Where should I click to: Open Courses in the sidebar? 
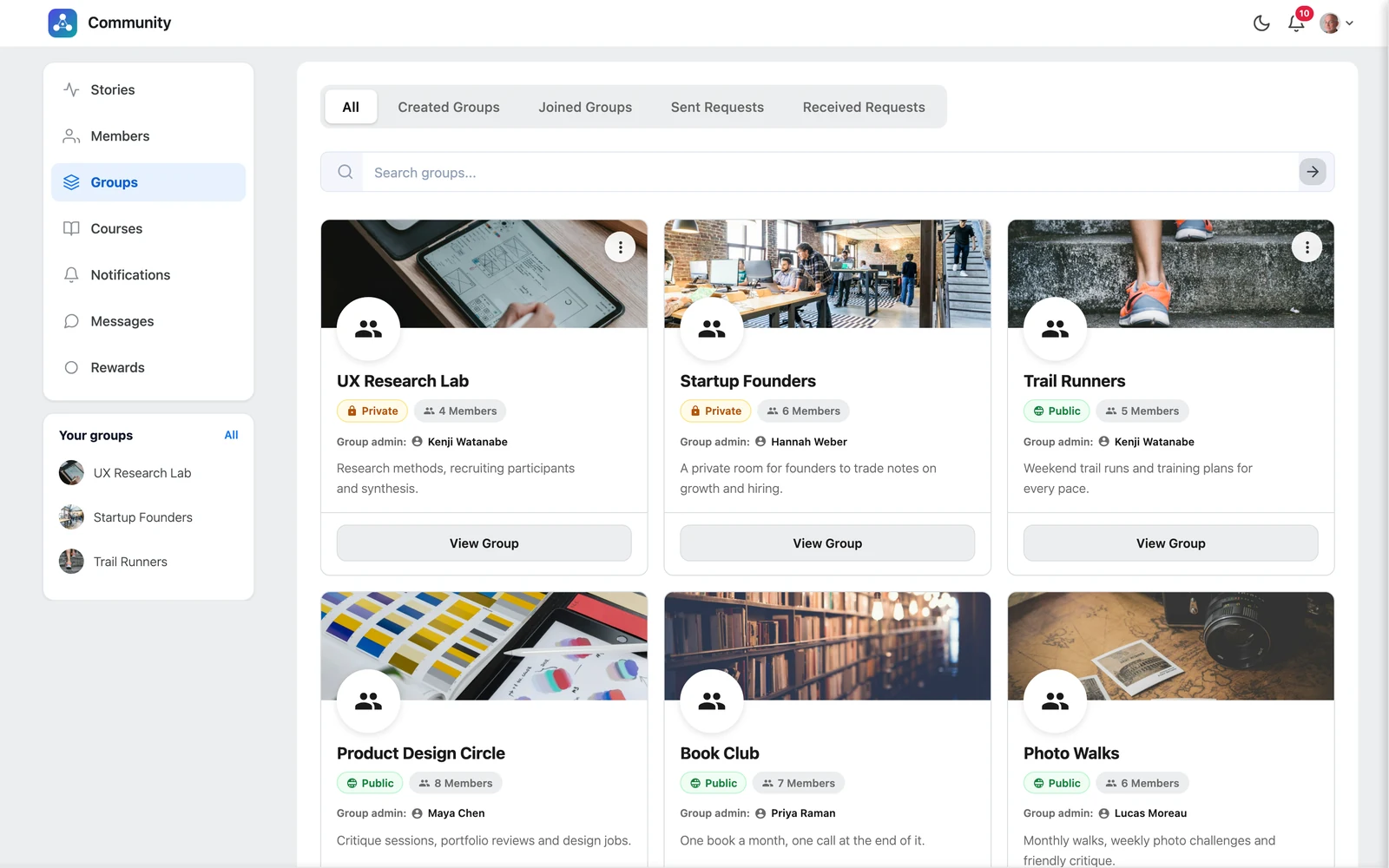point(148,228)
